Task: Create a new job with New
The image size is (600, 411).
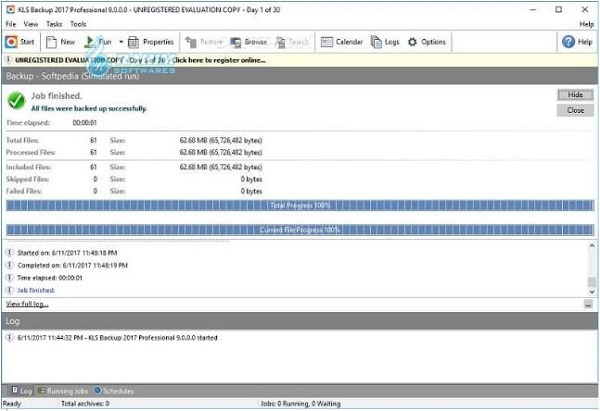Action: click(60, 42)
